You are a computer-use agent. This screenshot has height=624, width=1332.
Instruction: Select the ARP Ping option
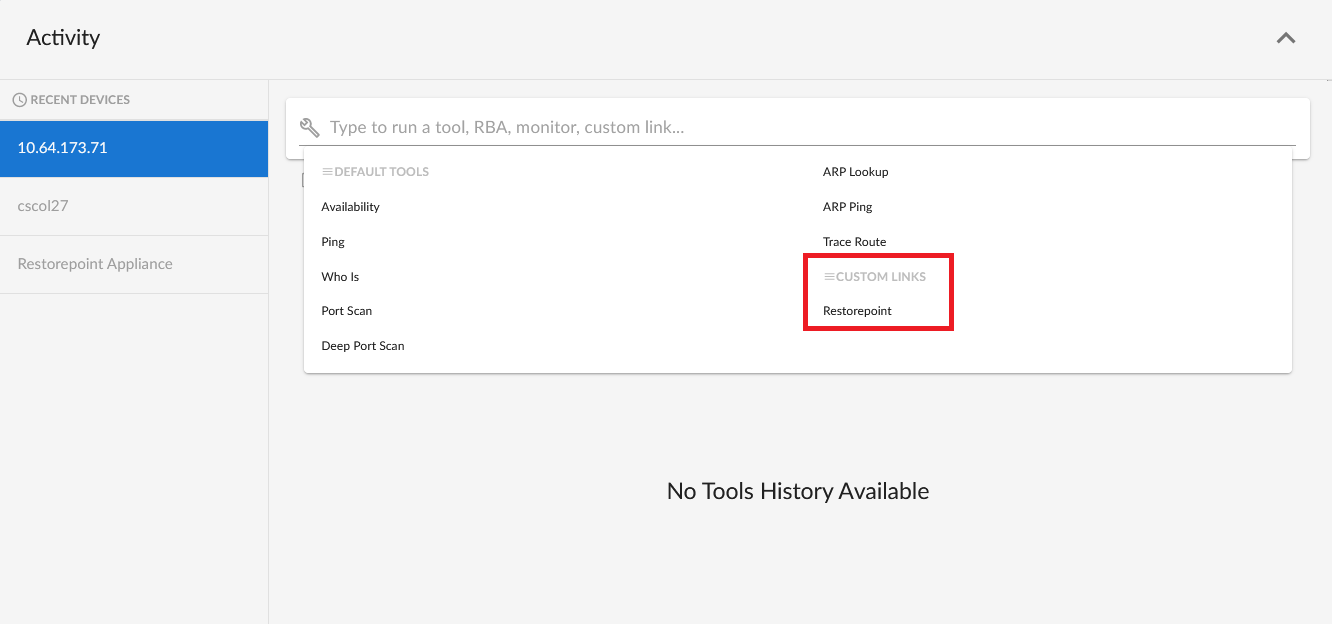click(847, 207)
